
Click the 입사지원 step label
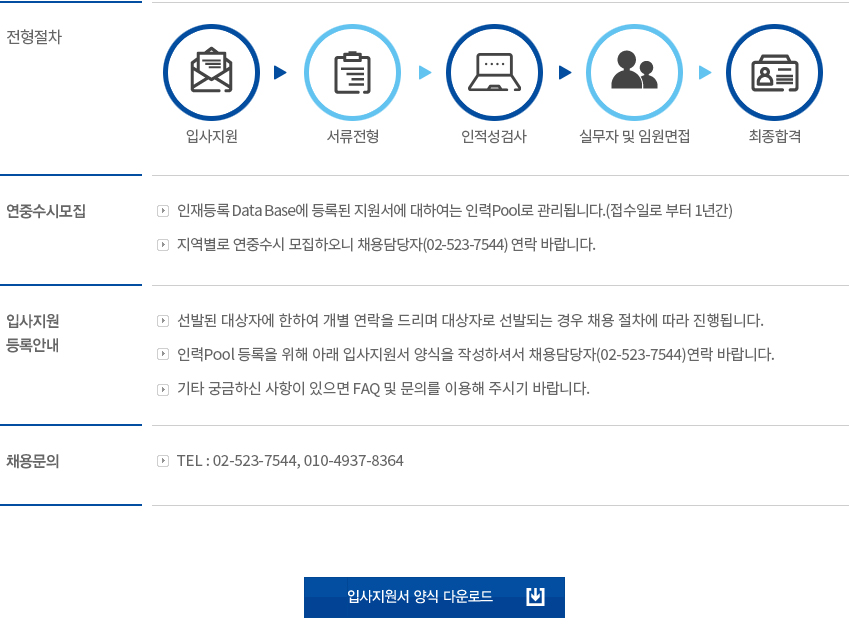pyautogui.click(x=211, y=136)
